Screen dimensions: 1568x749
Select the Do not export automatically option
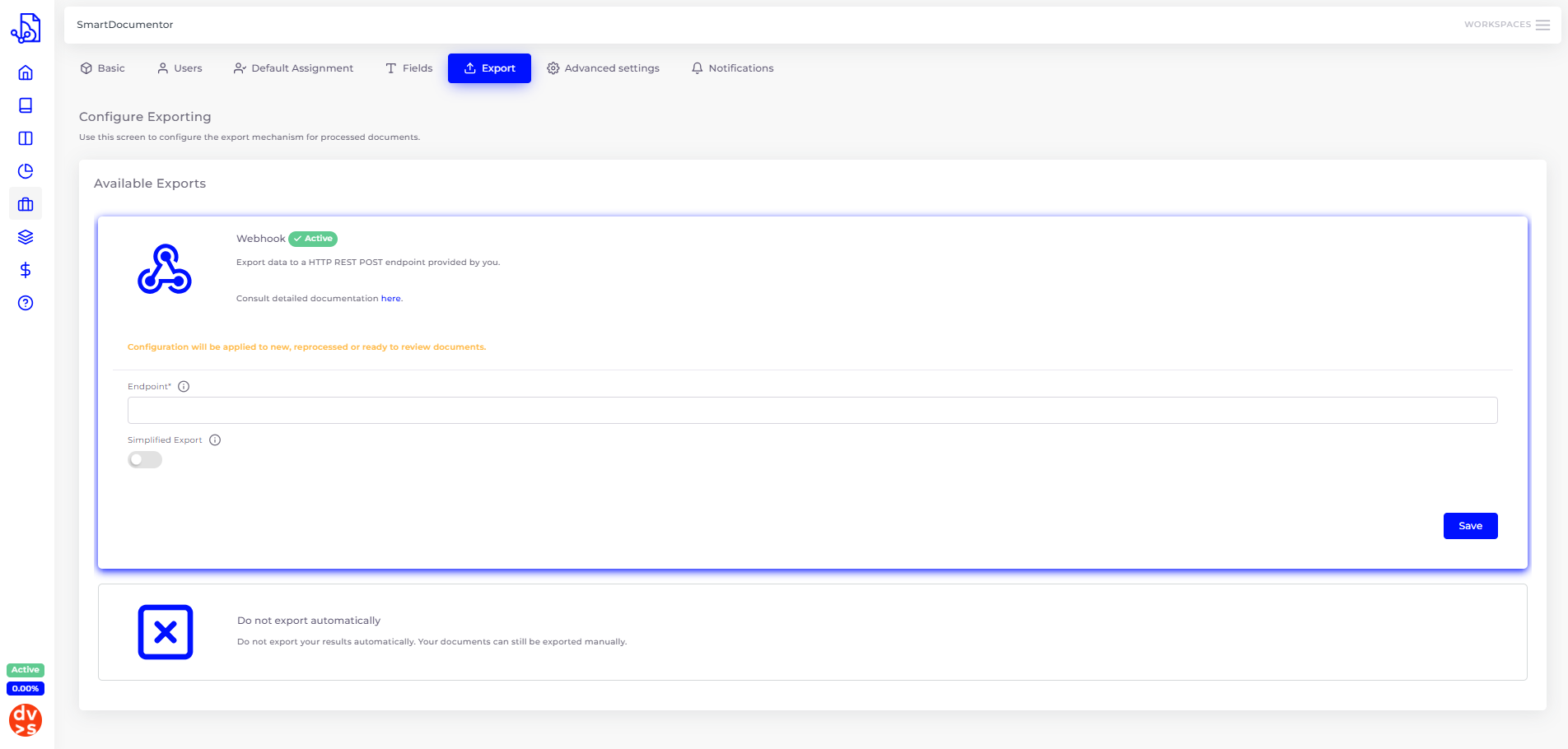(x=812, y=632)
